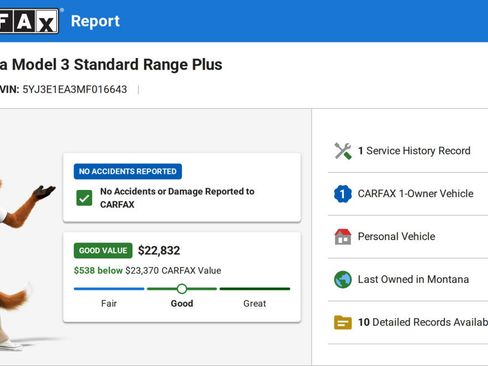Click the yellow folder records icon
The height and width of the screenshot is (366, 488).
(x=343, y=322)
